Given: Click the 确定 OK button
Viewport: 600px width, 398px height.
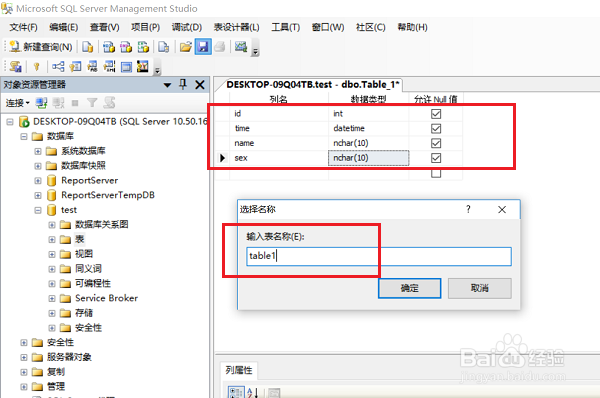Looking at the screenshot, I should click(x=409, y=288).
